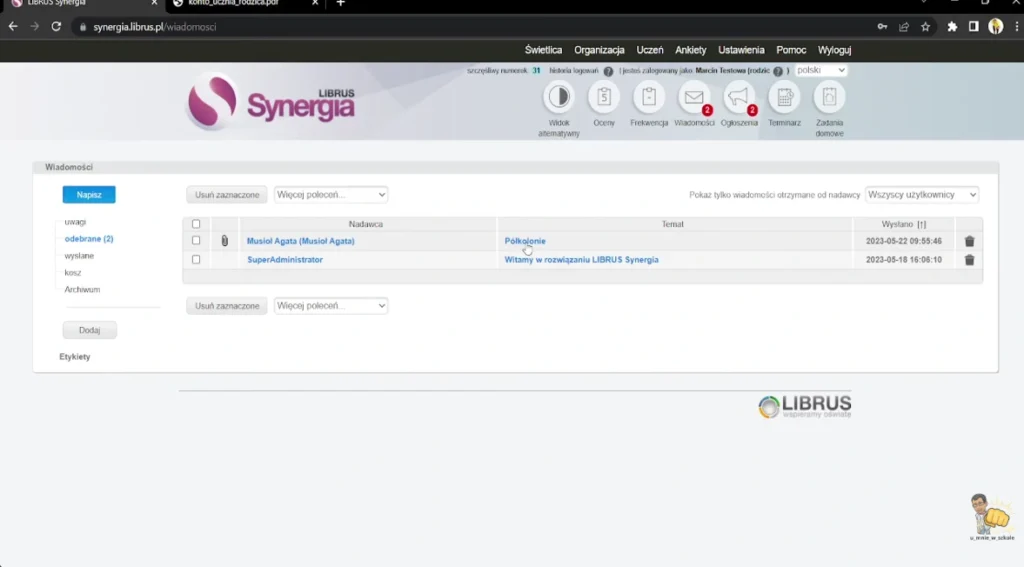Open the Terminarz calendar icon
1024x567 pixels.
tap(784, 97)
